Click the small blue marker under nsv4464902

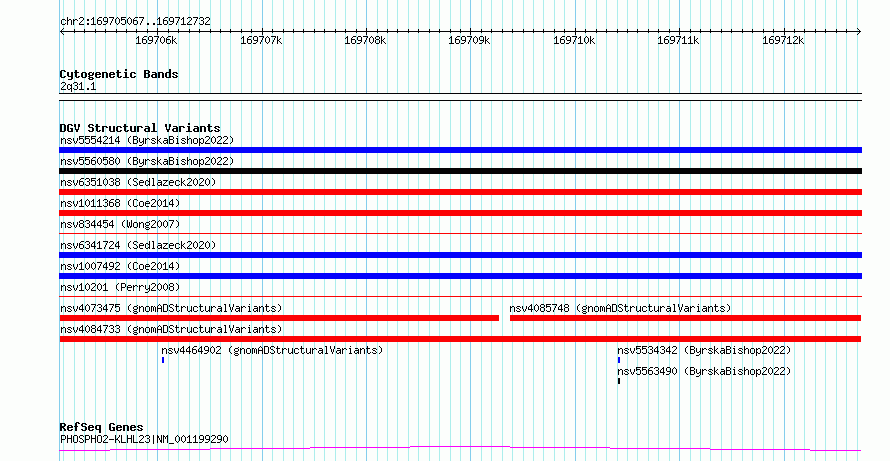pyautogui.click(x=163, y=360)
